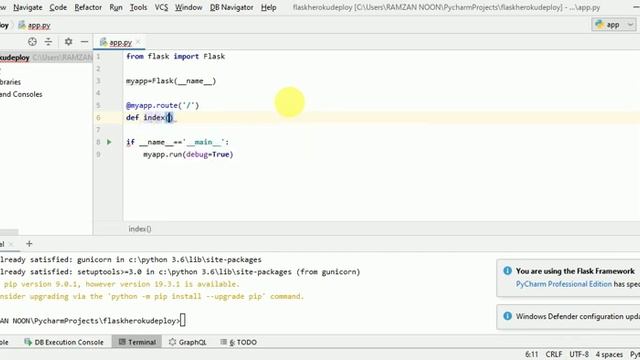Image resolution: width=640 pixels, height=360 pixels.
Task: Click the index() breadcrumb below editor
Action: coord(140,229)
